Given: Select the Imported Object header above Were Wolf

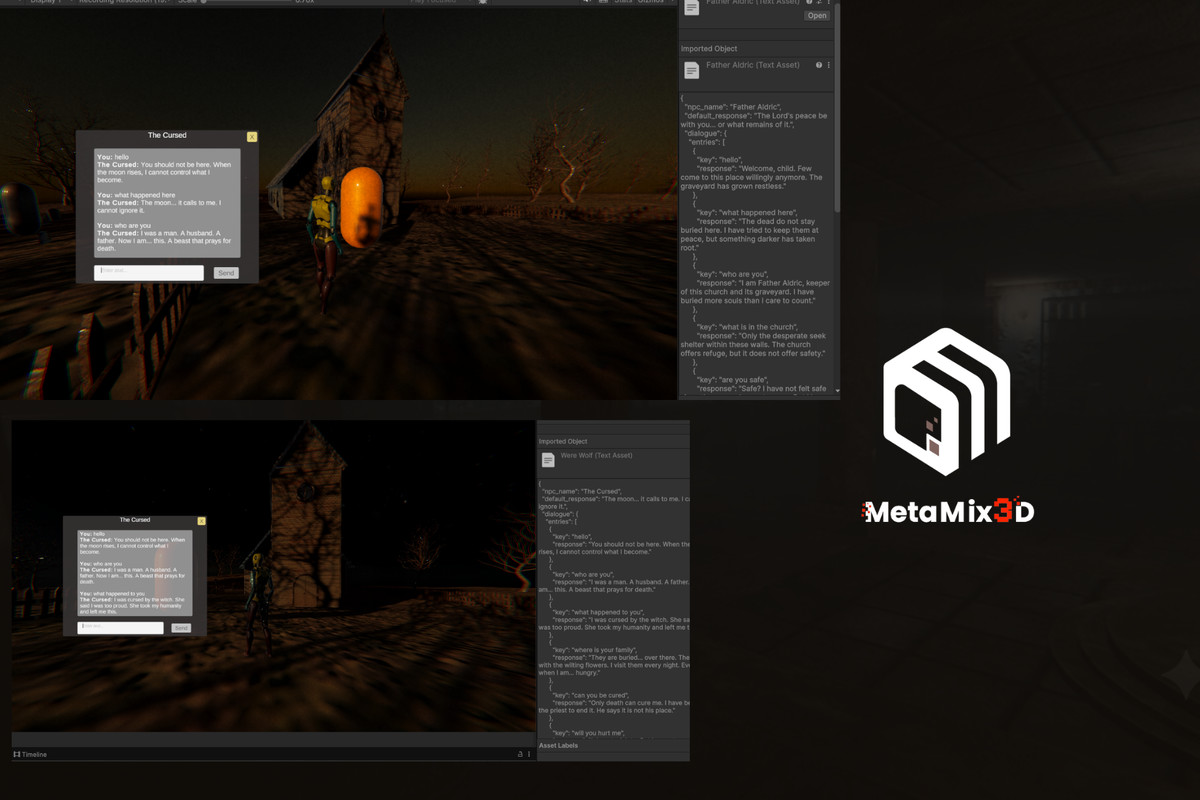Looking at the screenshot, I should [x=563, y=441].
